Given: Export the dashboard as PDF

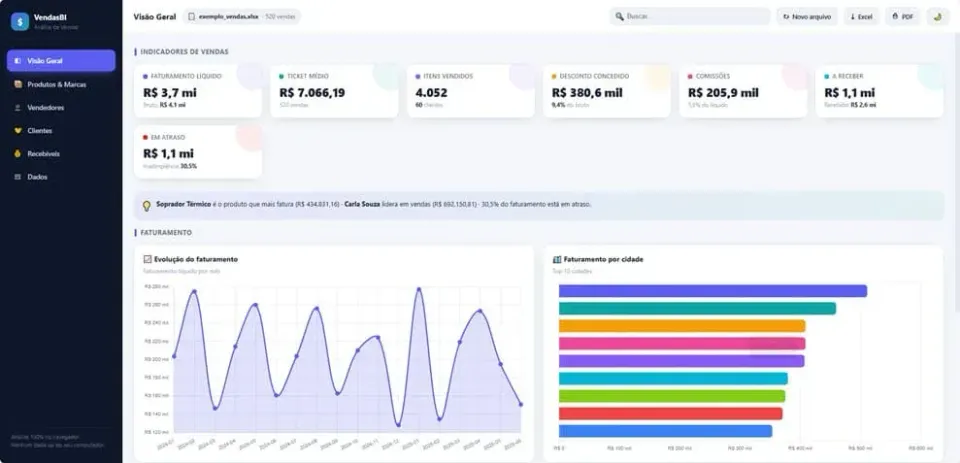Looking at the screenshot, I should point(902,17).
